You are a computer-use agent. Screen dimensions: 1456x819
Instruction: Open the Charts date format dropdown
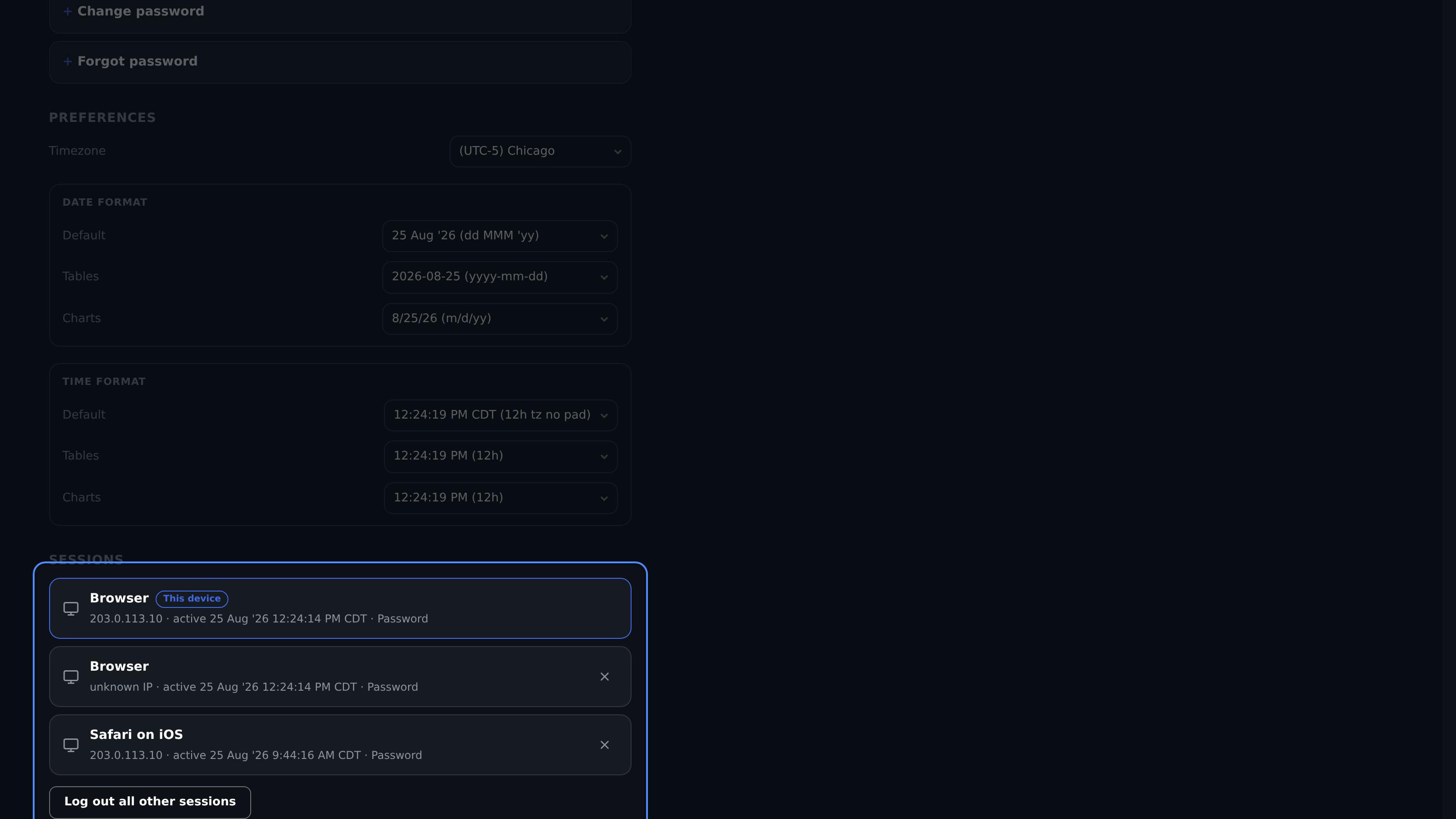pyautogui.click(x=500, y=319)
